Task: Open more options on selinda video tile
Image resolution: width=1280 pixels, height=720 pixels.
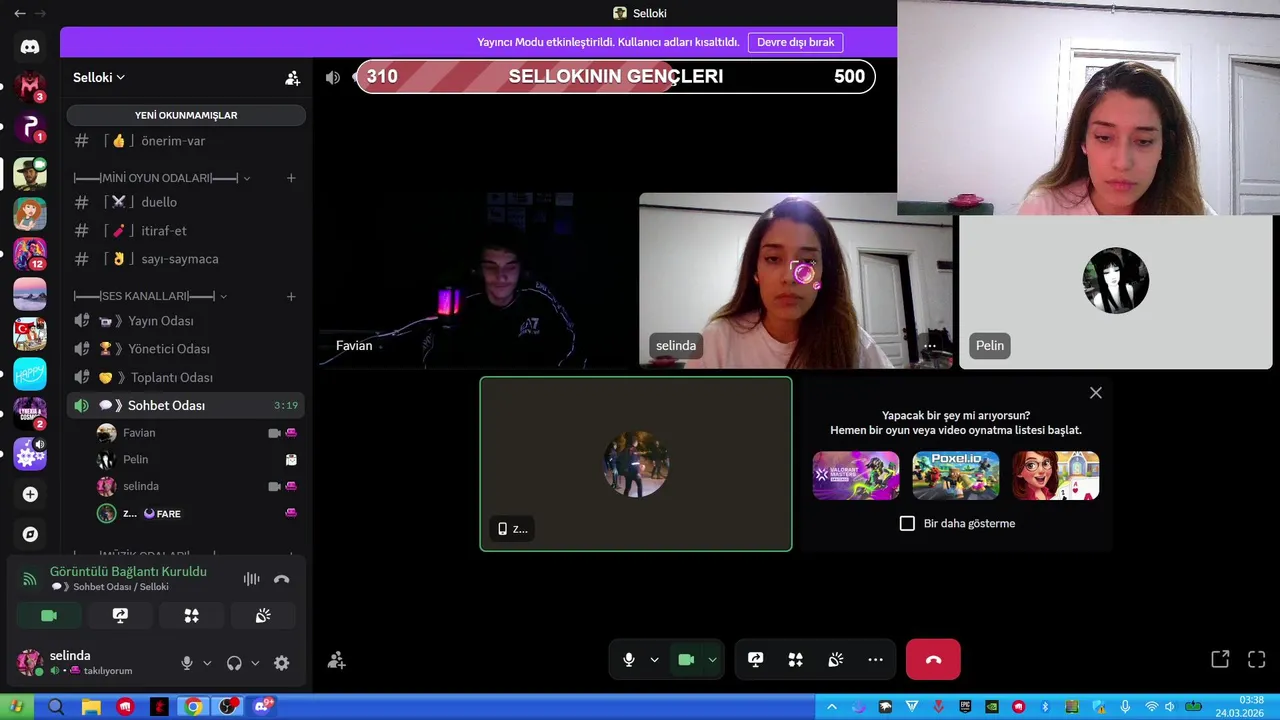Action: coord(929,346)
